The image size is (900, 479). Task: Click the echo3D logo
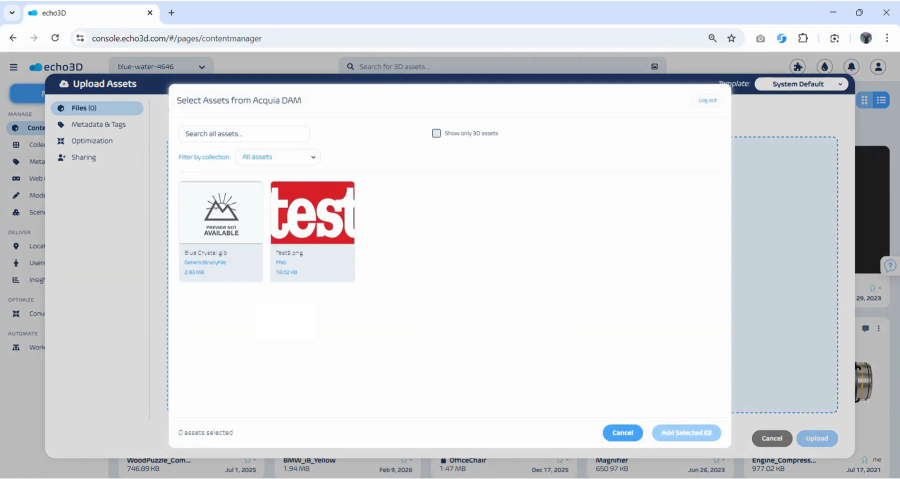(56, 67)
